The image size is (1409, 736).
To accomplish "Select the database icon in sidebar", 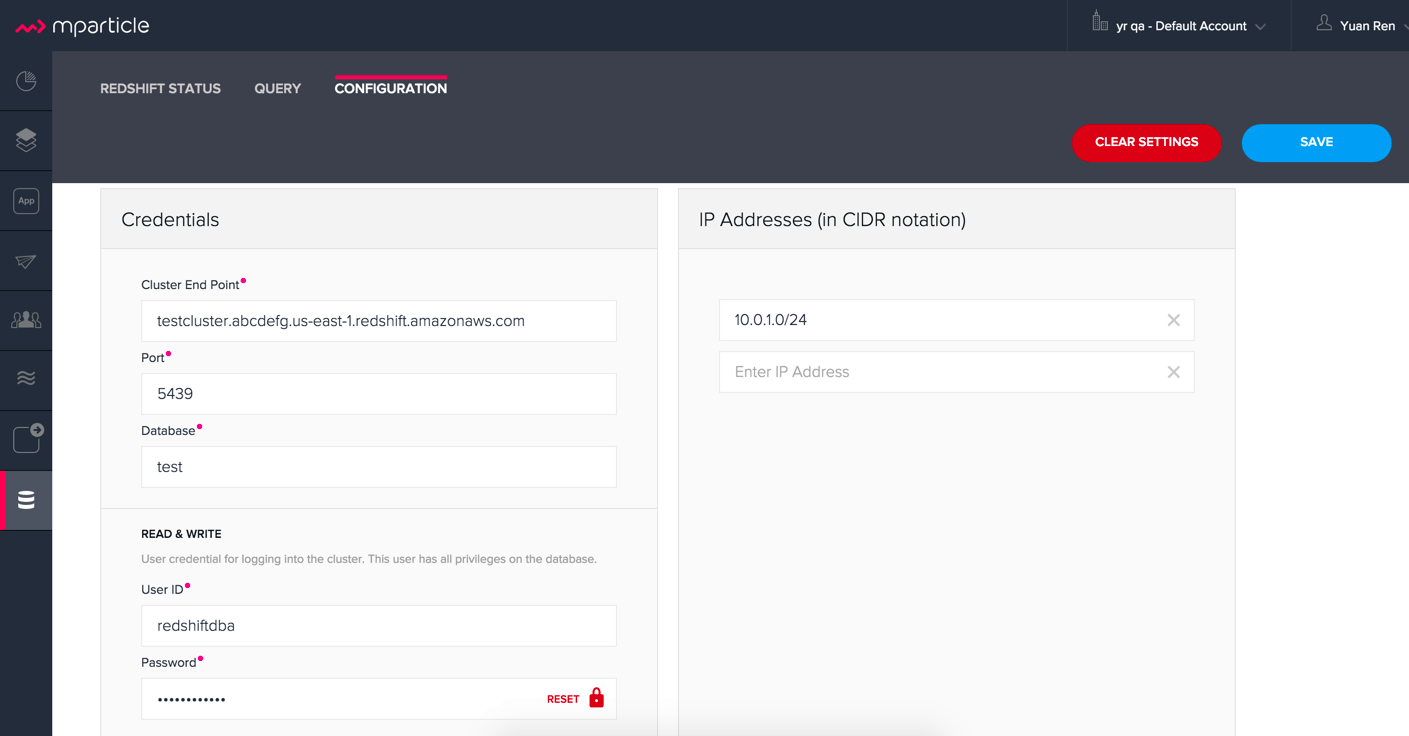I will pyautogui.click(x=26, y=500).
